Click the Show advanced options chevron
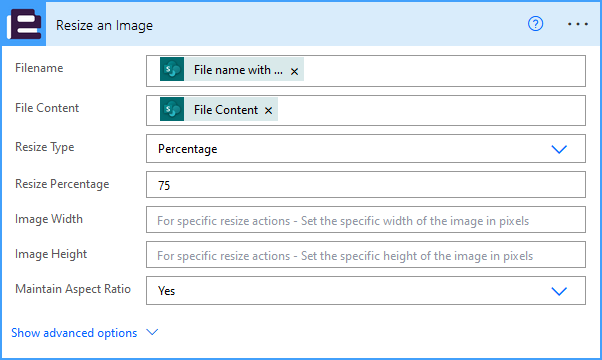This screenshot has height=360, width=602. (152, 332)
